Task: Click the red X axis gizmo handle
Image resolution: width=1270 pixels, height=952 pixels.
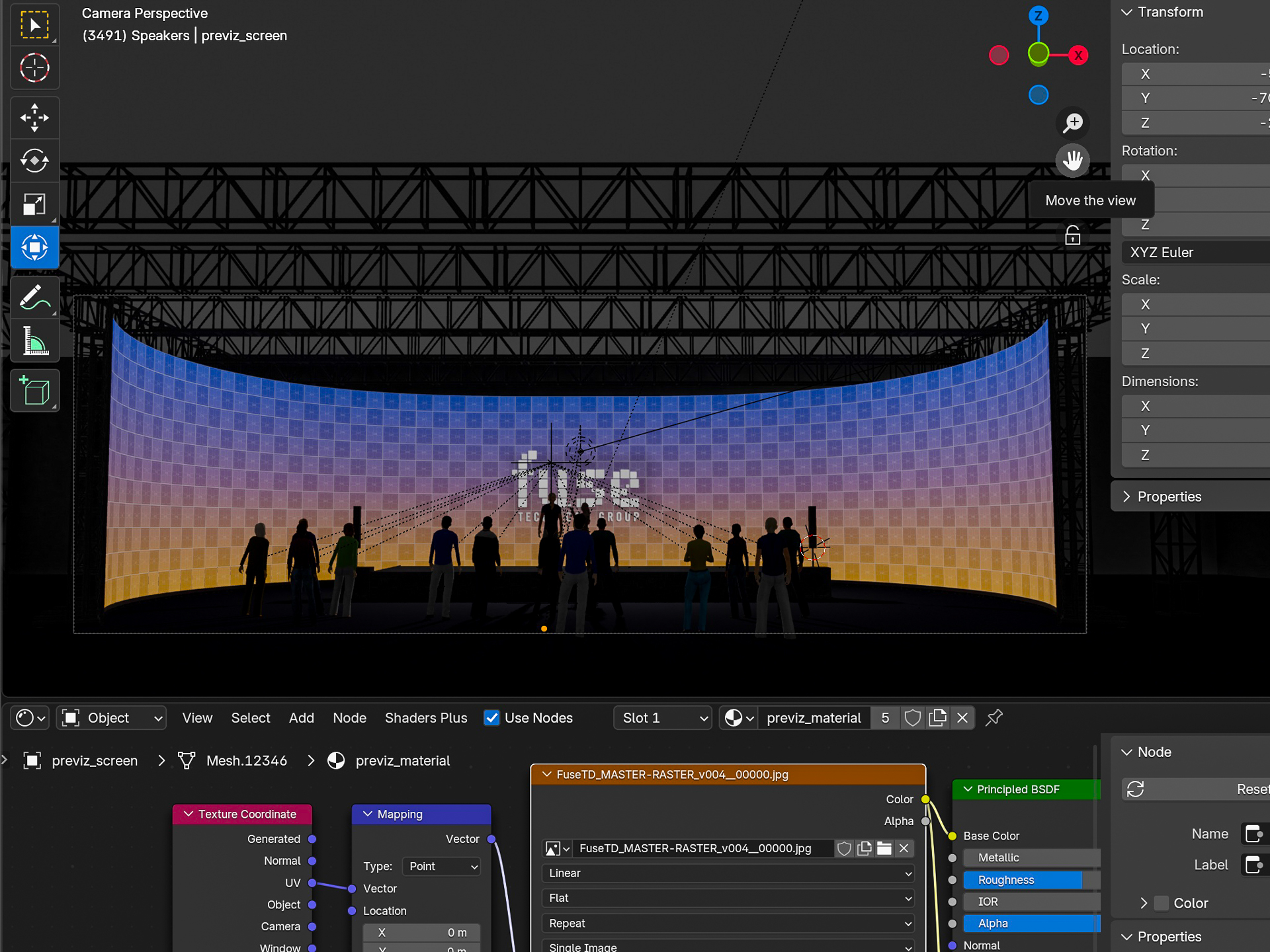Action: [x=1078, y=56]
